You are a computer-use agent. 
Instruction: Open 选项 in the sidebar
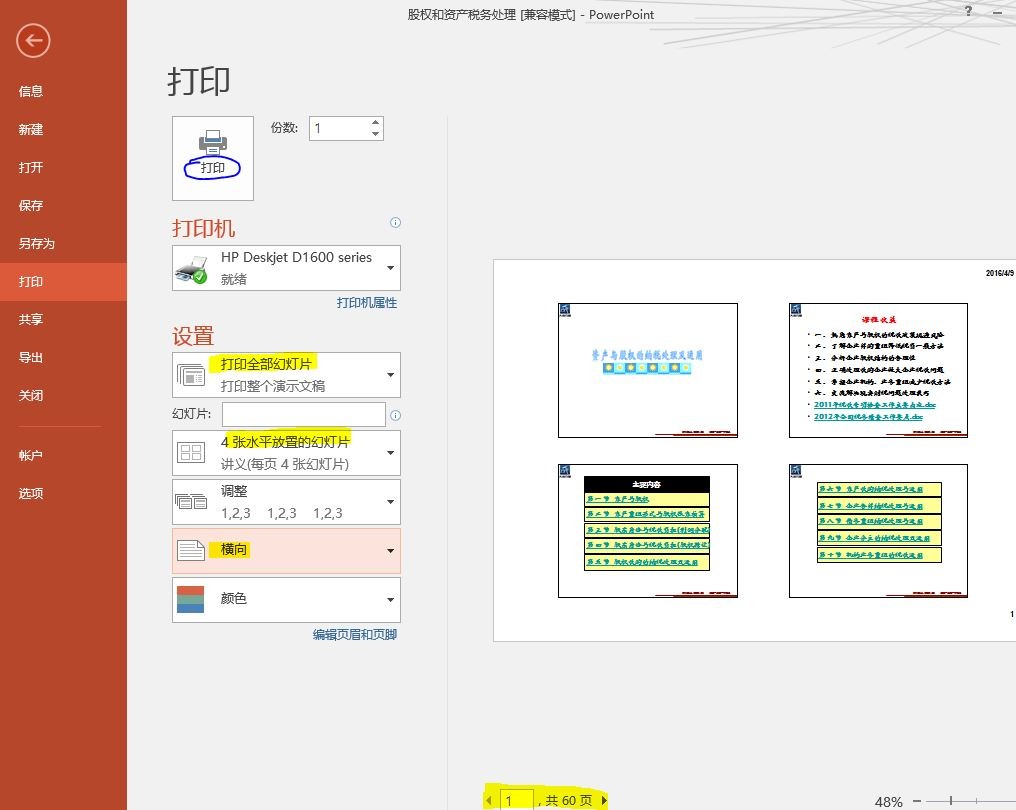click(x=64, y=494)
